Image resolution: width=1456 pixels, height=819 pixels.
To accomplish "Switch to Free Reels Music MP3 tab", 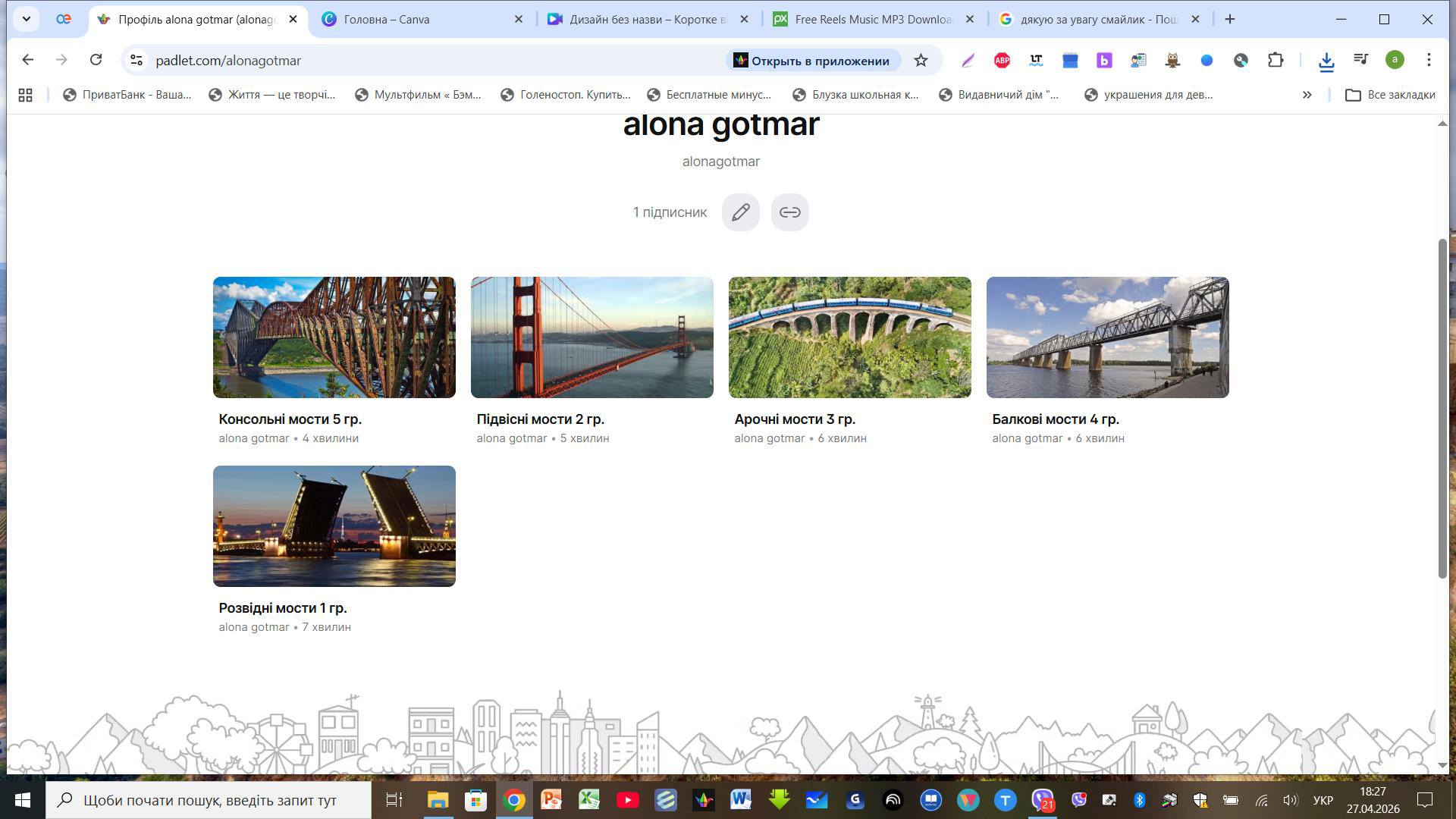I will click(x=874, y=20).
